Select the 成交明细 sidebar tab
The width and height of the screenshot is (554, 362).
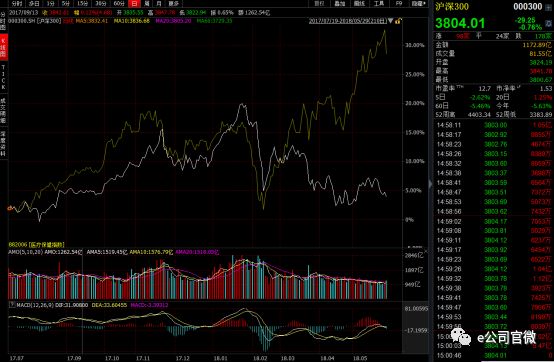pyautogui.click(x=4, y=110)
